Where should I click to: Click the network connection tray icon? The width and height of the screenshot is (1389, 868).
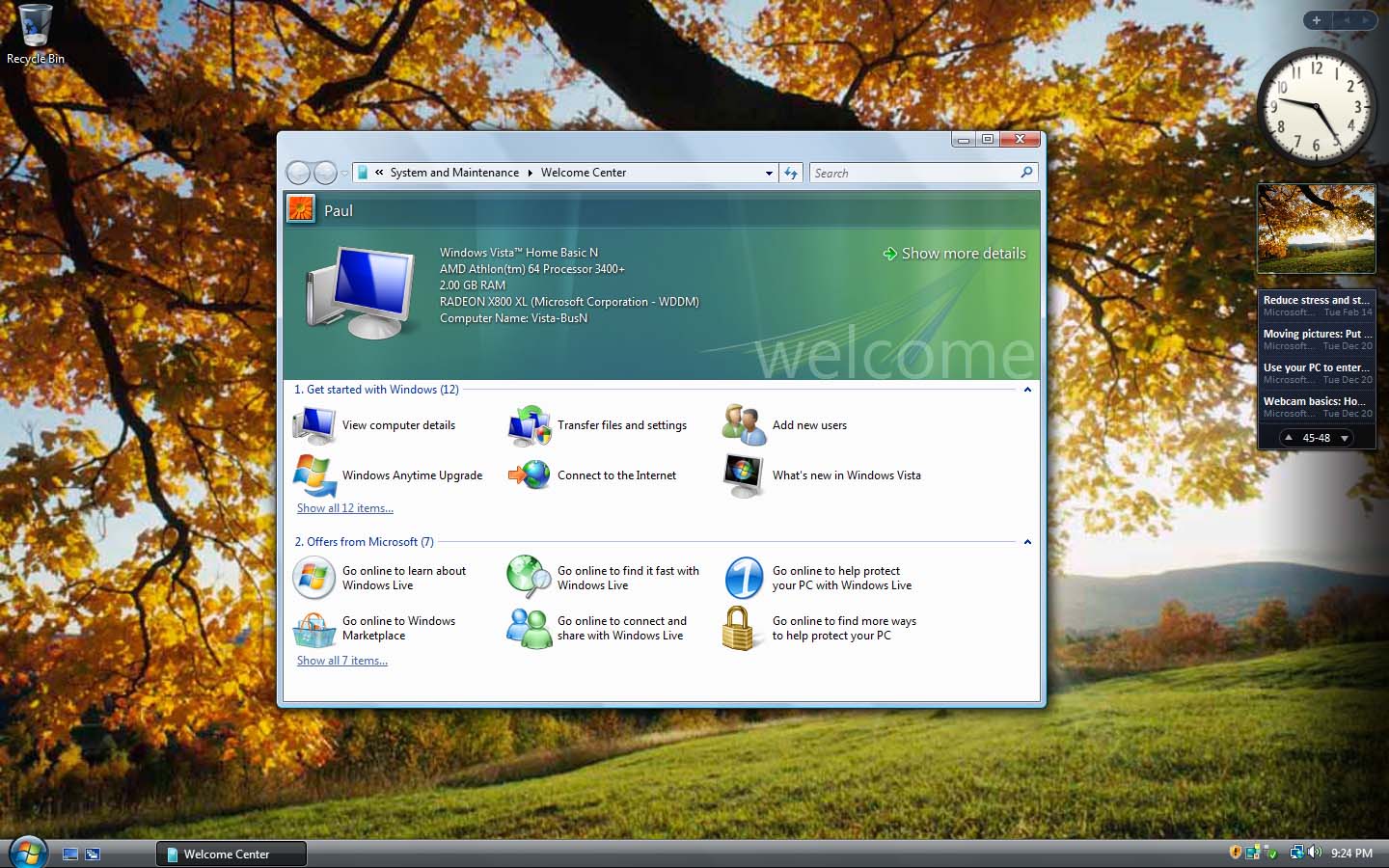click(1296, 853)
